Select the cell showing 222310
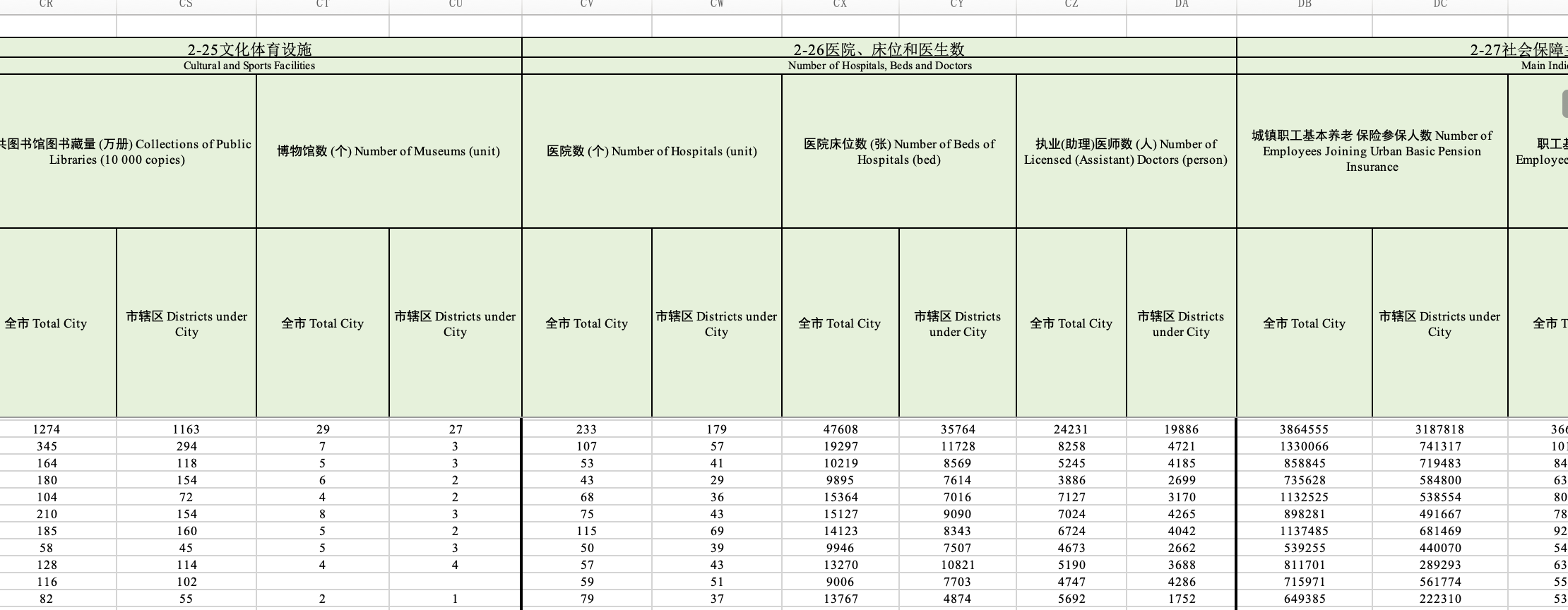 1440,599
